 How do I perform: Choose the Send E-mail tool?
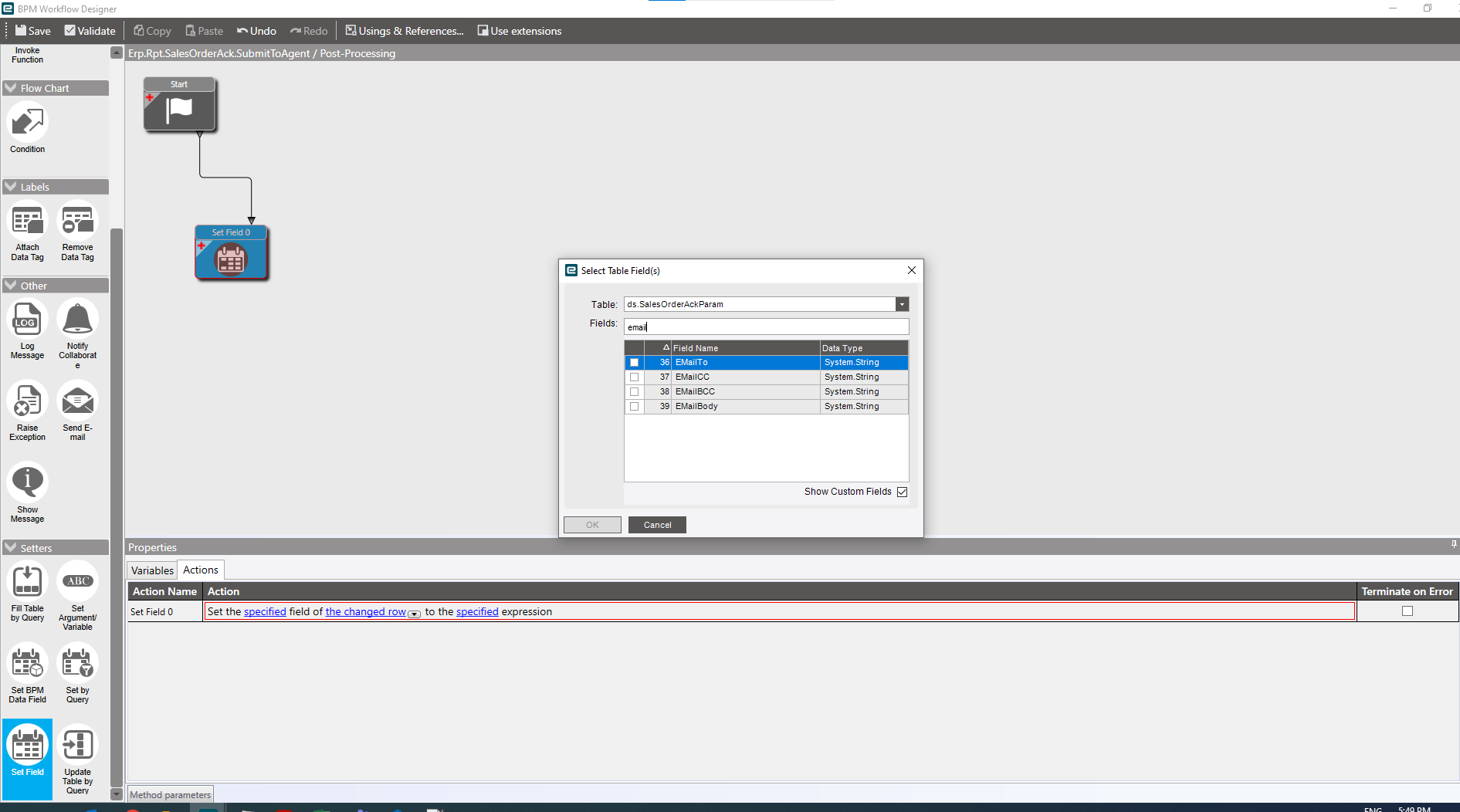click(78, 411)
